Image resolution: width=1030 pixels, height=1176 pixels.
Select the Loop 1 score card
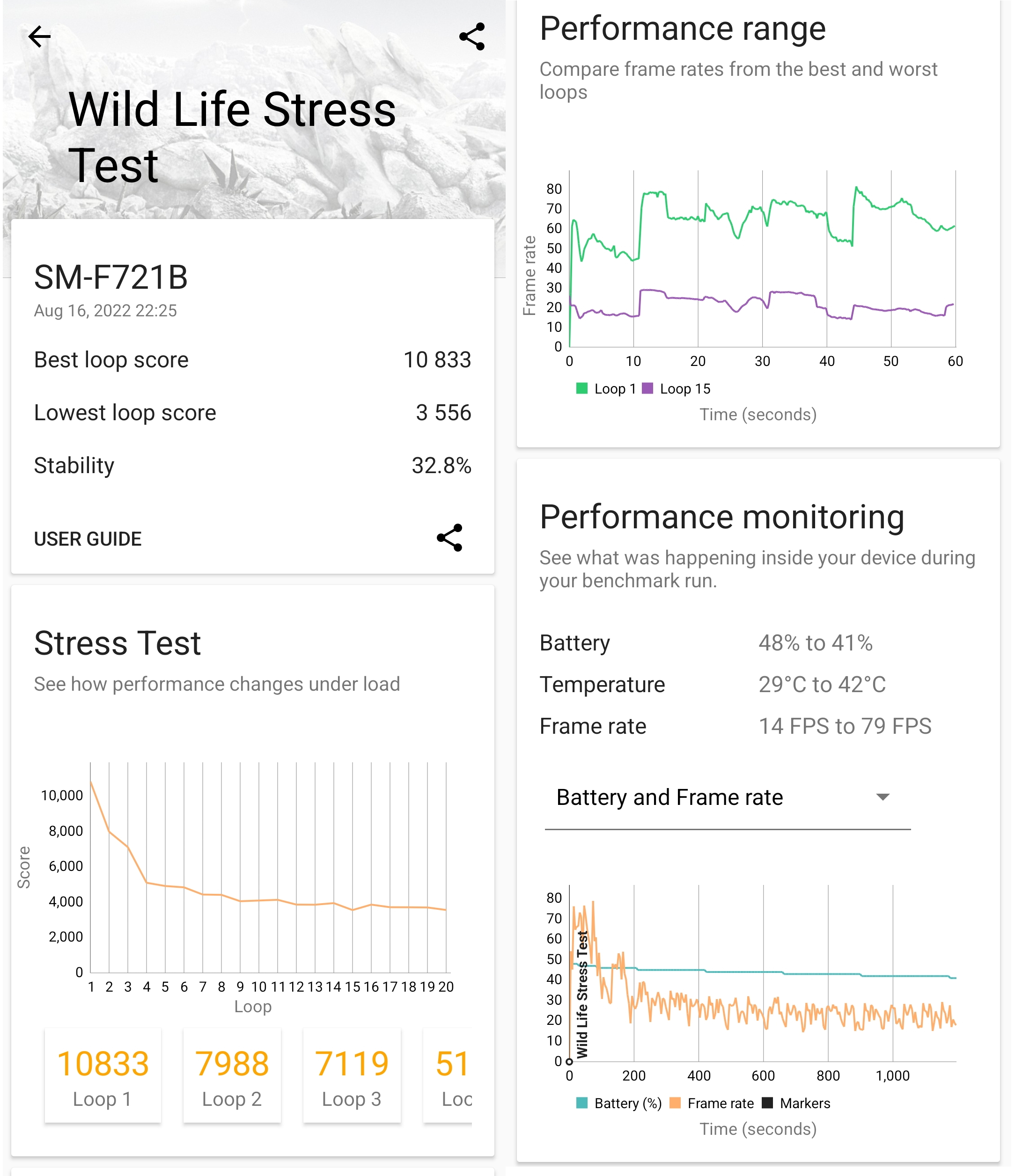tap(103, 1075)
